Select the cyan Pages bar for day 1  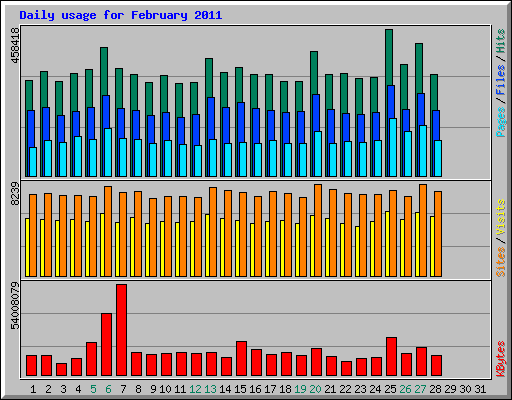(33, 162)
